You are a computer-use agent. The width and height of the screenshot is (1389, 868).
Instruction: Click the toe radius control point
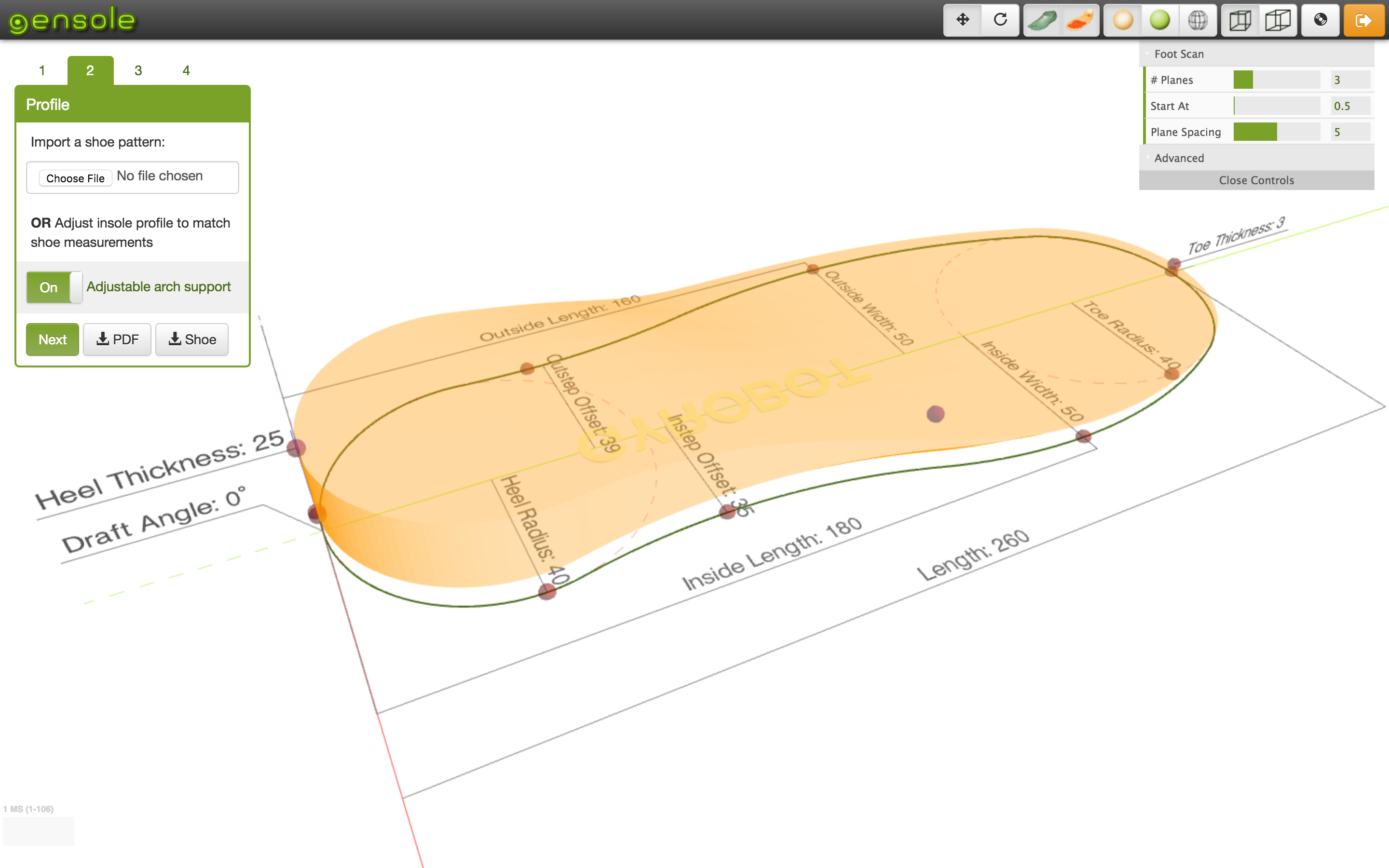[1171, 374]
